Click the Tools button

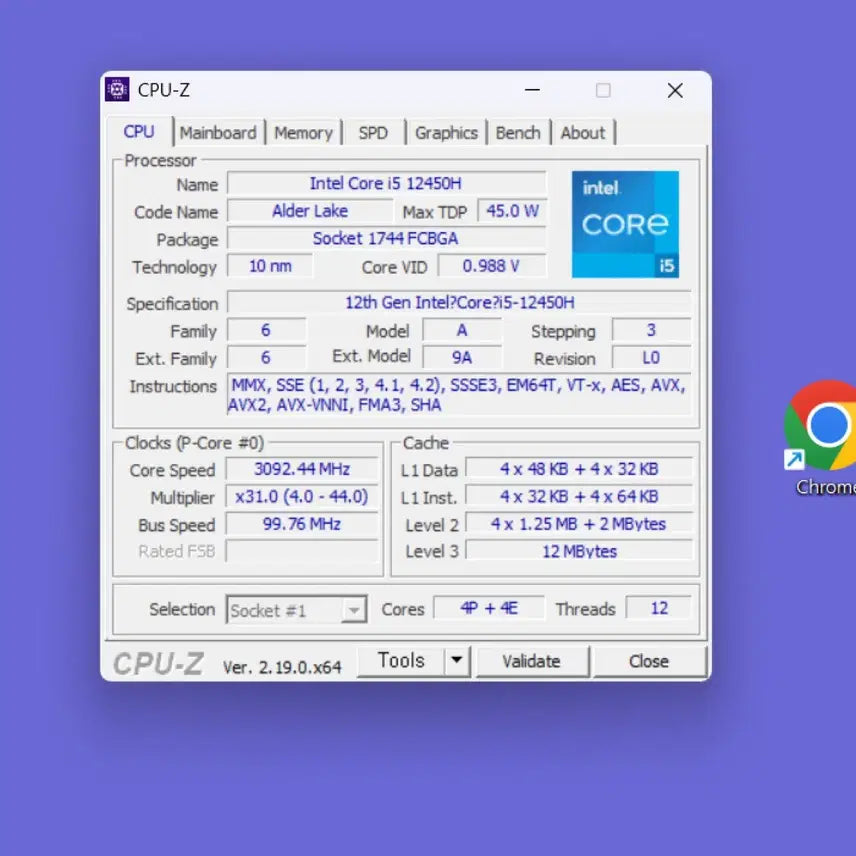point(401,661)
